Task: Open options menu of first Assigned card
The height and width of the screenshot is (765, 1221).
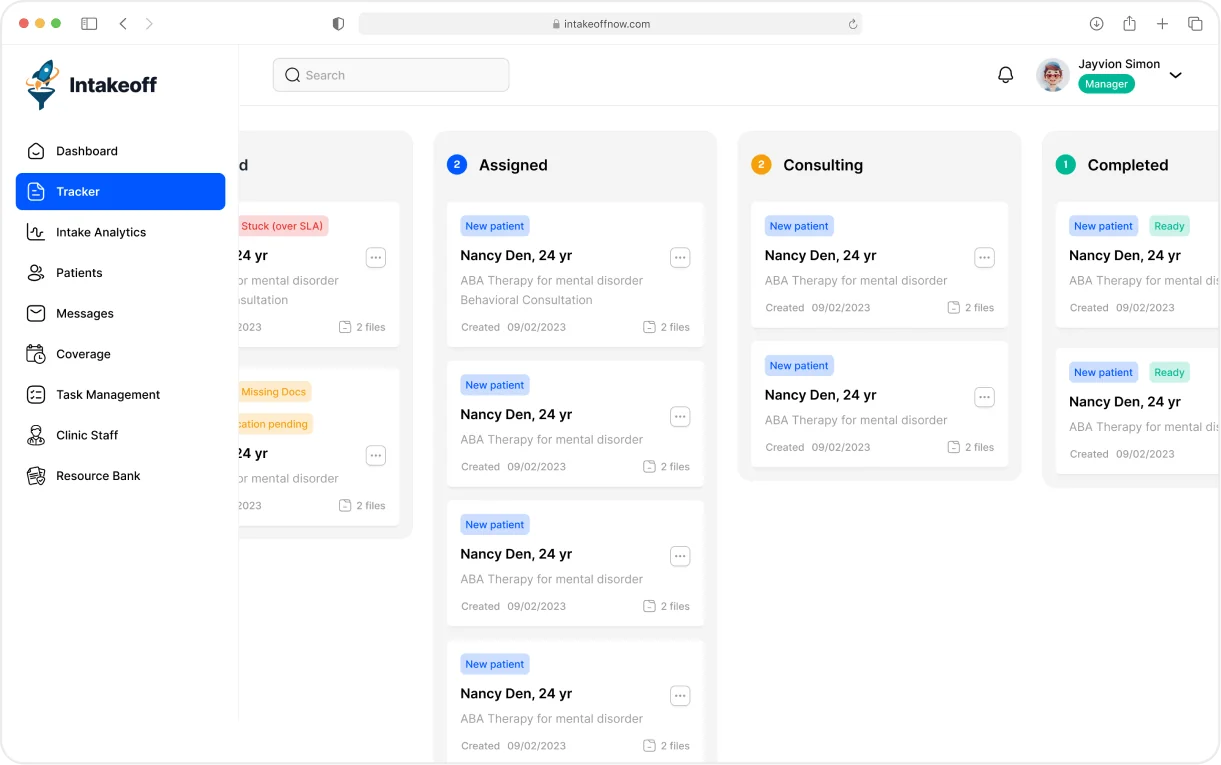Action: pos(680,258)
